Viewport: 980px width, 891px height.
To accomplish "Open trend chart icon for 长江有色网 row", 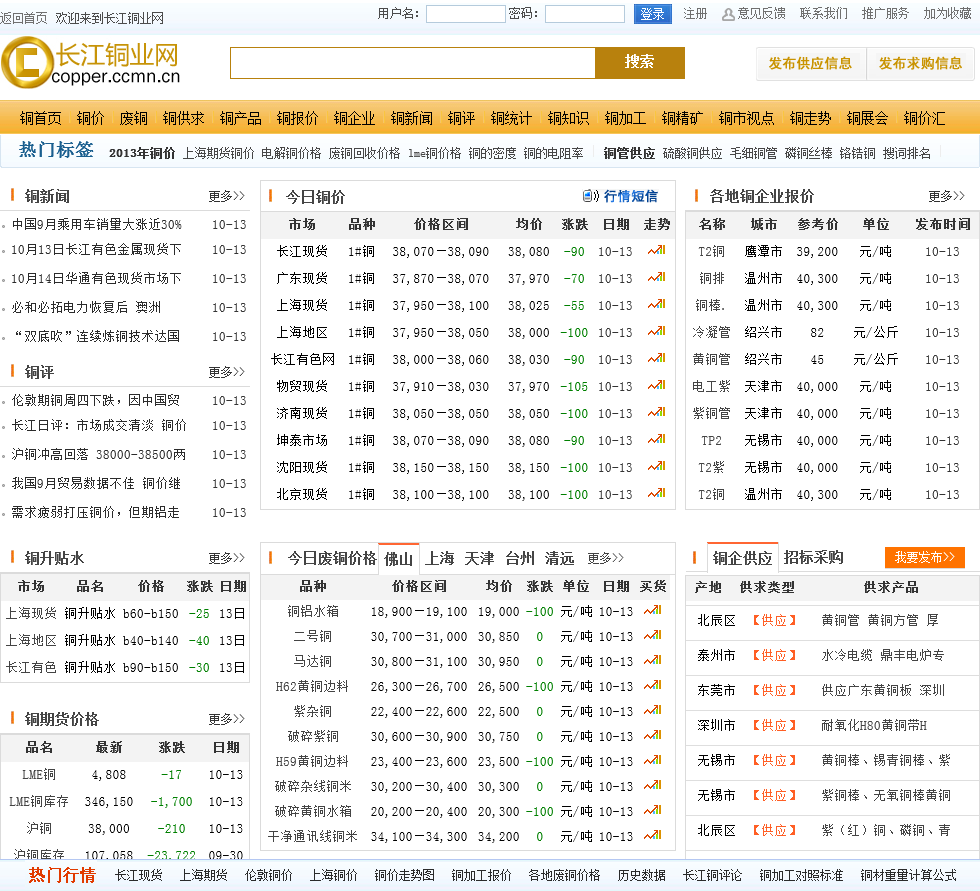I will pos(656,359).
